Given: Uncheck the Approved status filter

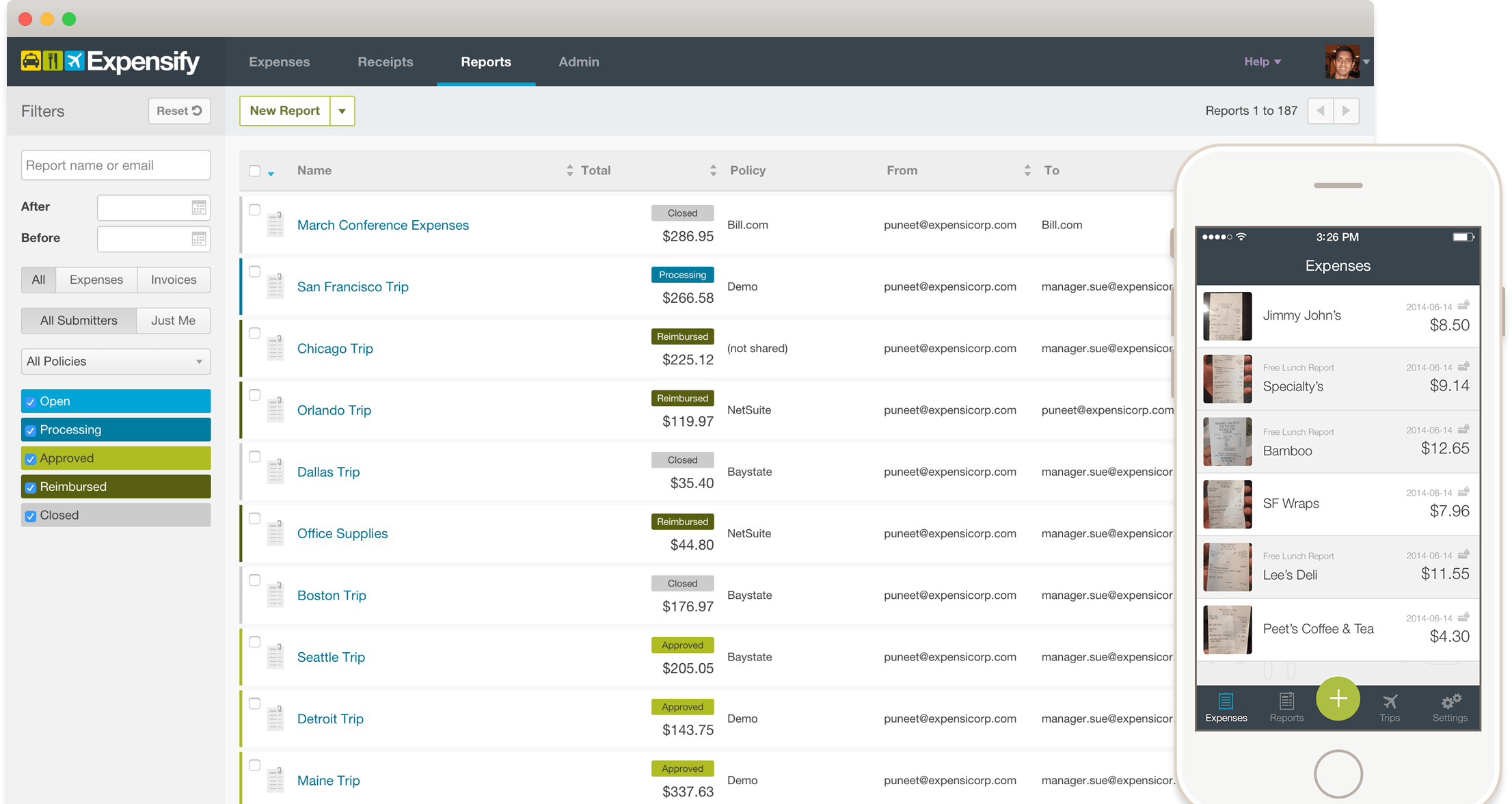Looking at the screenshot, I should (x=30, y=459).
